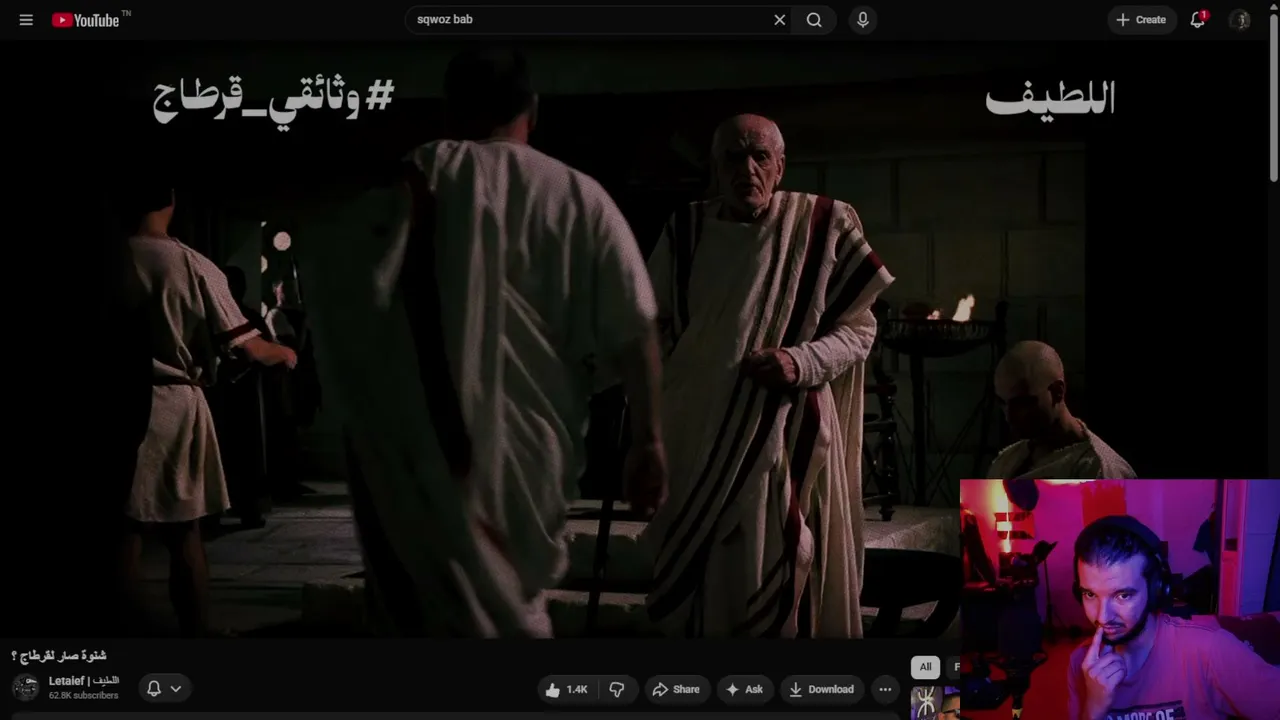
Task: Select the "All" filter chip
Action: 925,667
